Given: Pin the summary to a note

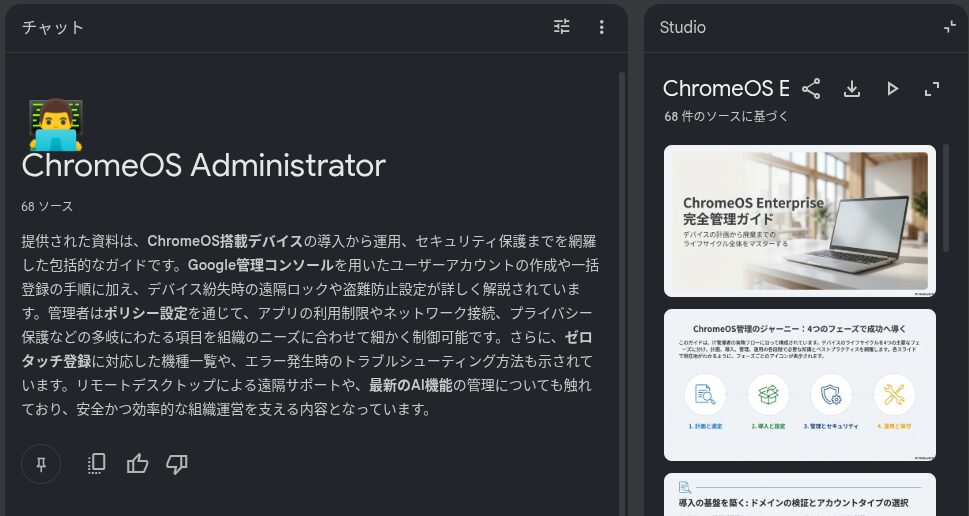Looking at the screenshot, I should click(41, 463).
